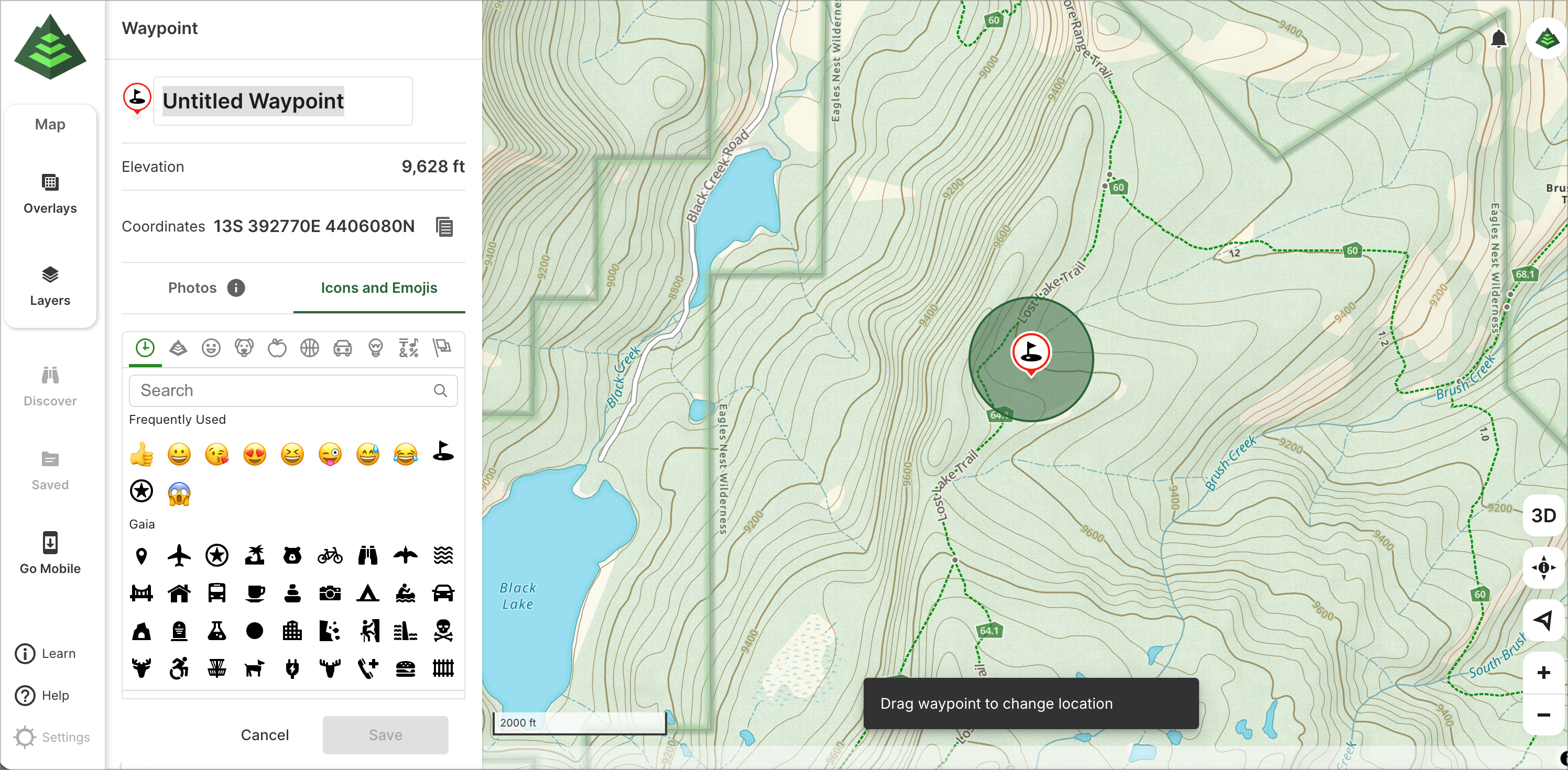Click the Save button
Image resolution: width=1568 pixels, height=770 pixels.
(385, 735)
